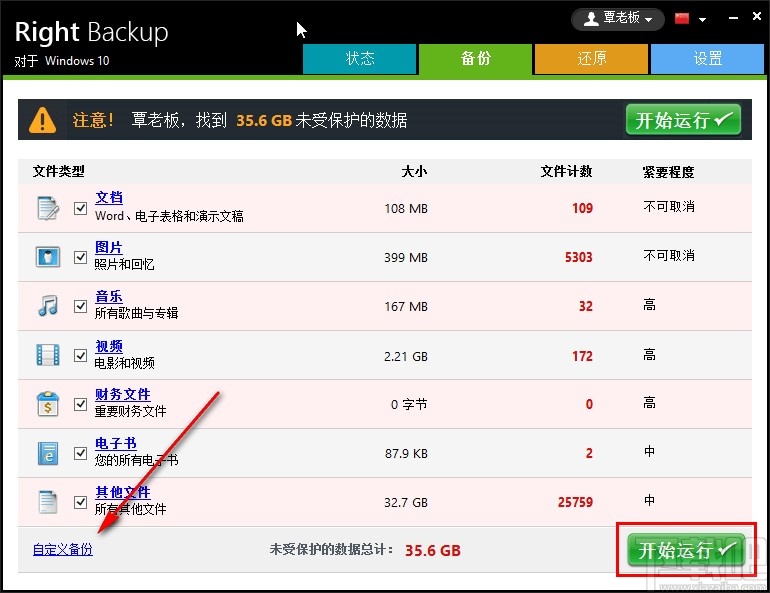Click the 紧要程度 column header
The height and width of the screenshot is (593, 770).
point(668,172)
